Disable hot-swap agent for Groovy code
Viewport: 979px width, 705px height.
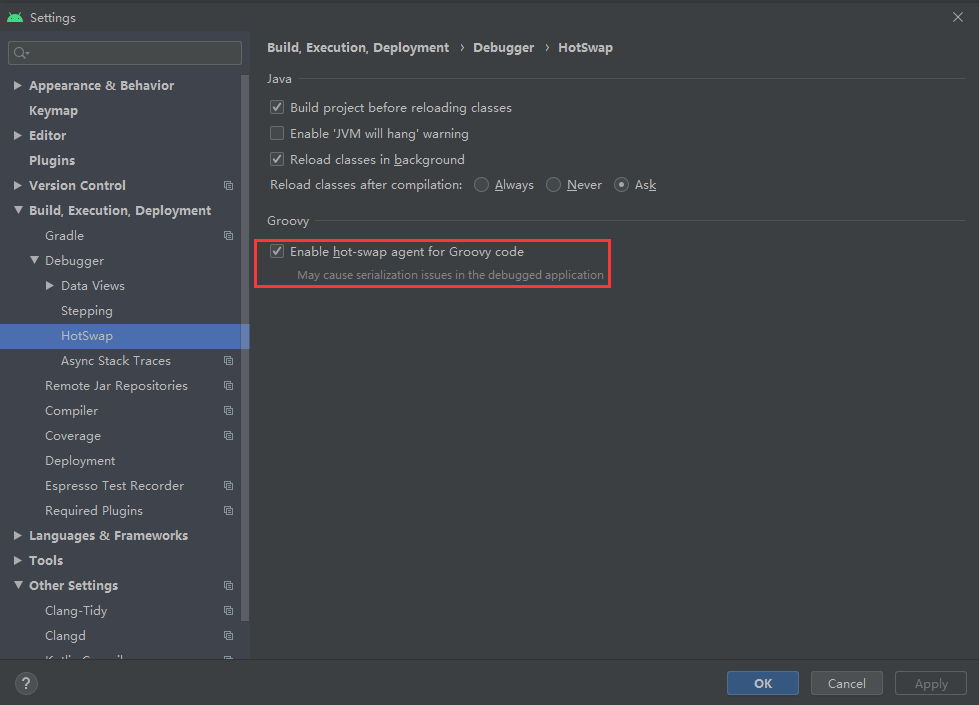[x=277, y=251]
